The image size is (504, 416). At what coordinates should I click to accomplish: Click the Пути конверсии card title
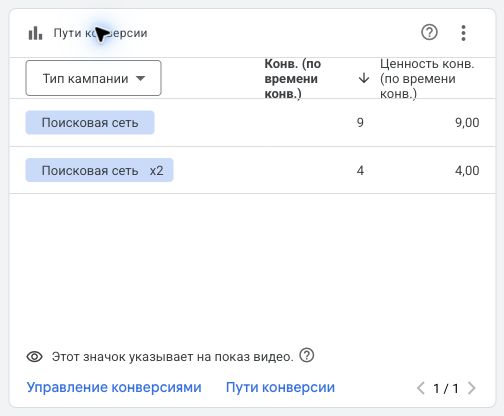point(100,33)
